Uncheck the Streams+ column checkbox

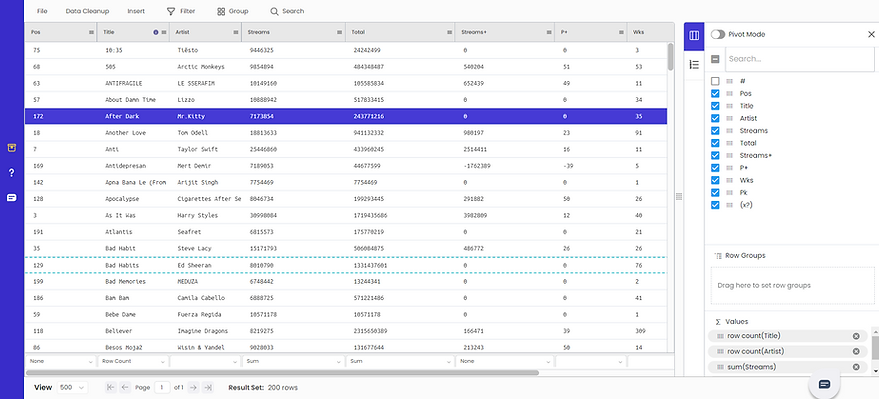point(715,155)
